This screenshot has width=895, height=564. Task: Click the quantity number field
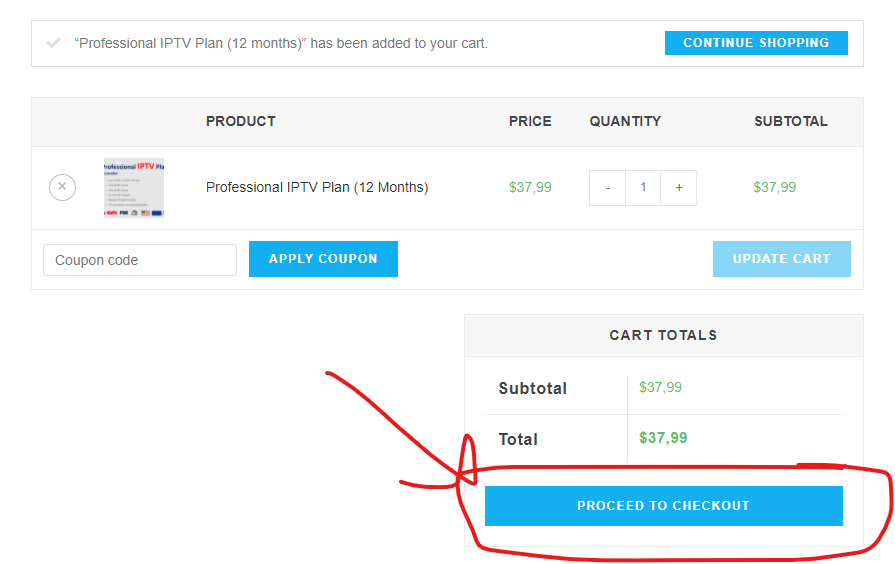click(x=643, y=188)
